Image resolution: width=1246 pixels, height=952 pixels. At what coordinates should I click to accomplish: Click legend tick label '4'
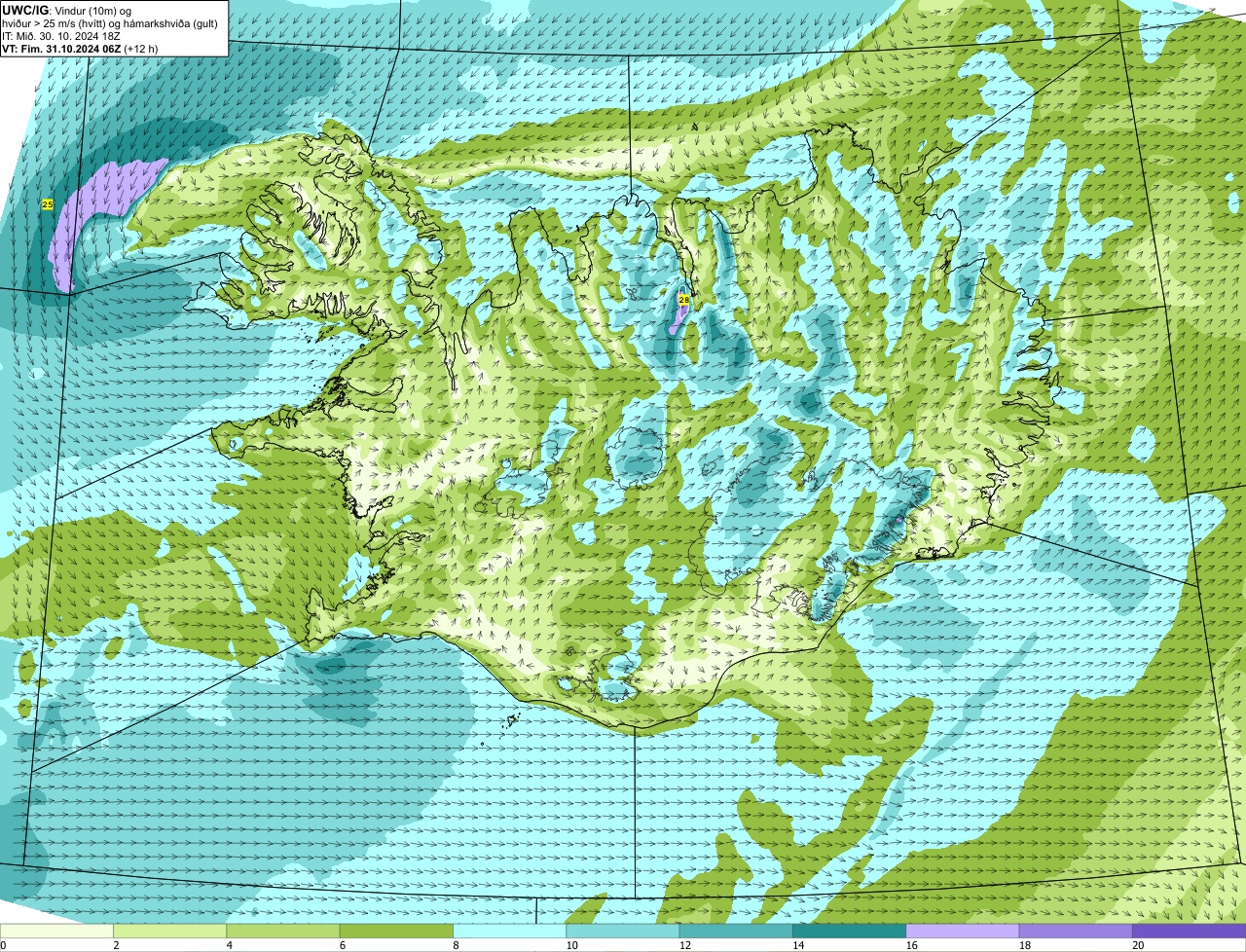click(229, 945)
